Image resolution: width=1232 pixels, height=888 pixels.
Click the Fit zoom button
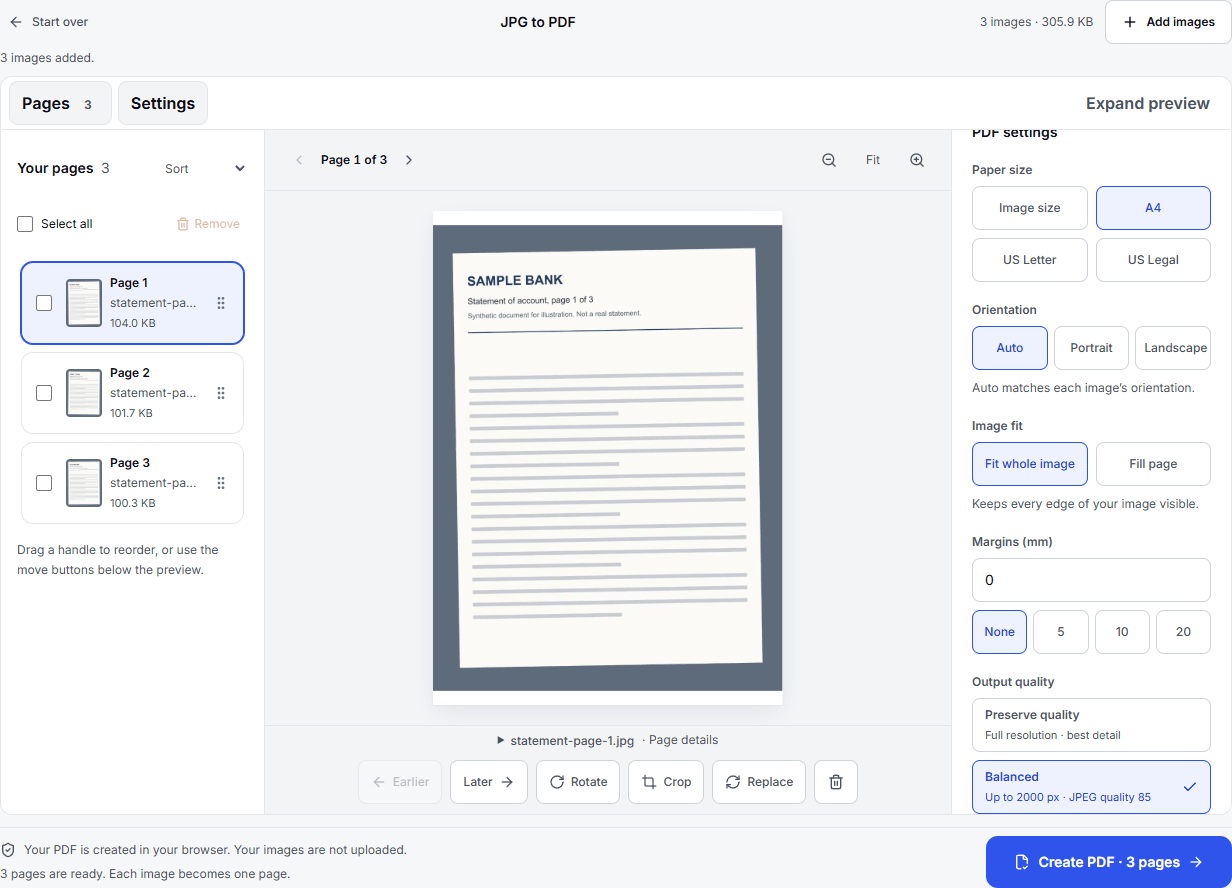point(873,160)
